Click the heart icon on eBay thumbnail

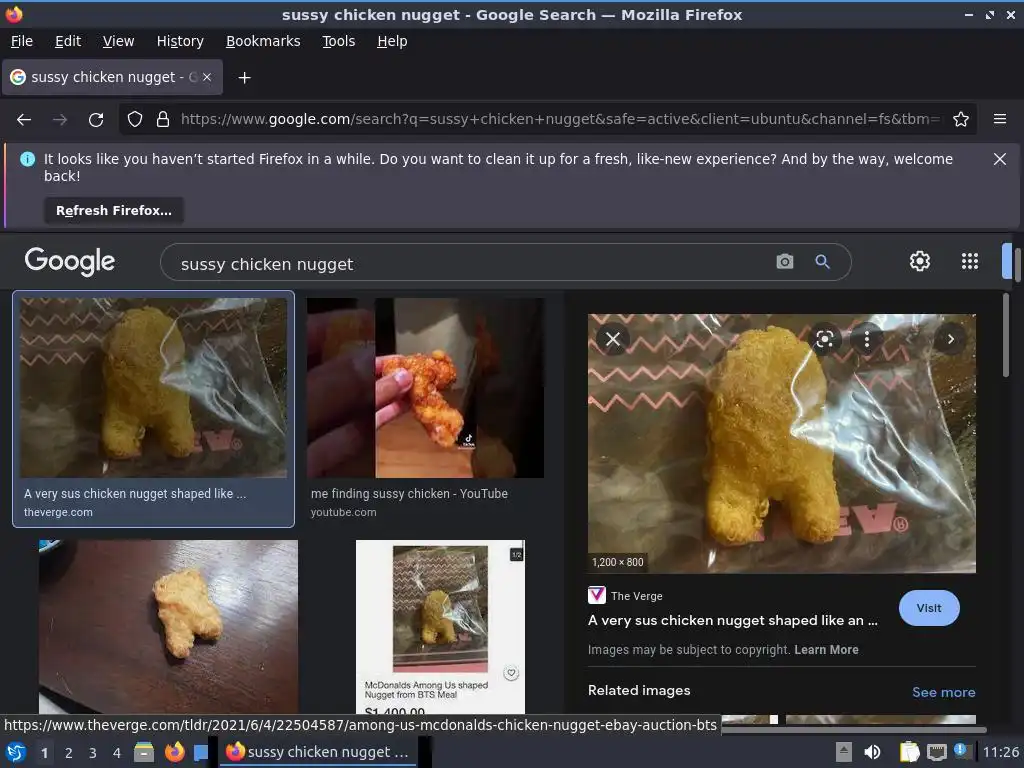pos(511,673)
